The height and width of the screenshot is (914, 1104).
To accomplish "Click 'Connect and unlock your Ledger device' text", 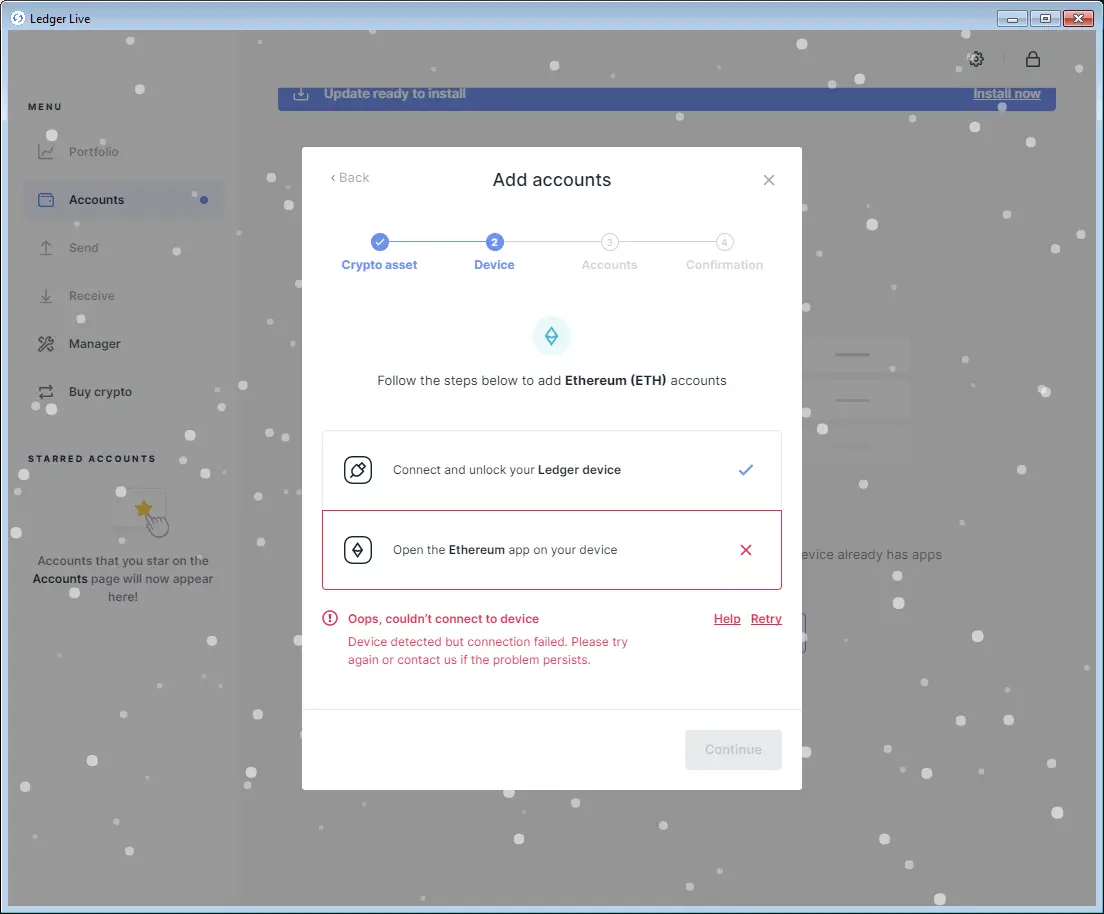I will pyautogui.click(x=507, y=470).
